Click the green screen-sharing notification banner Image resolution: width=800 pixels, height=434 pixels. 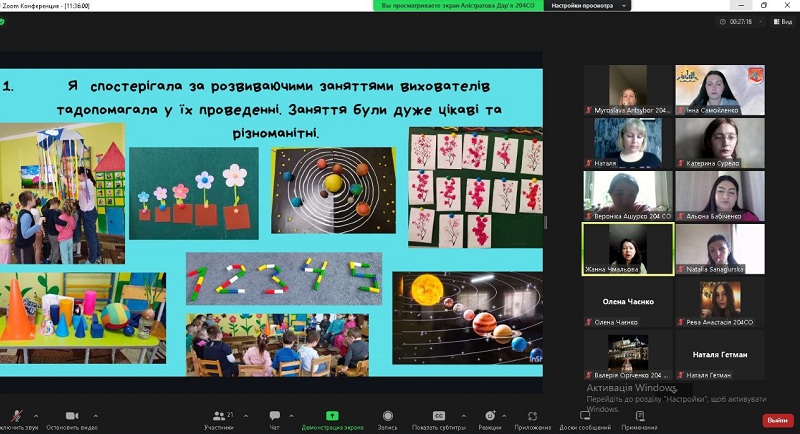click(458, 6)
